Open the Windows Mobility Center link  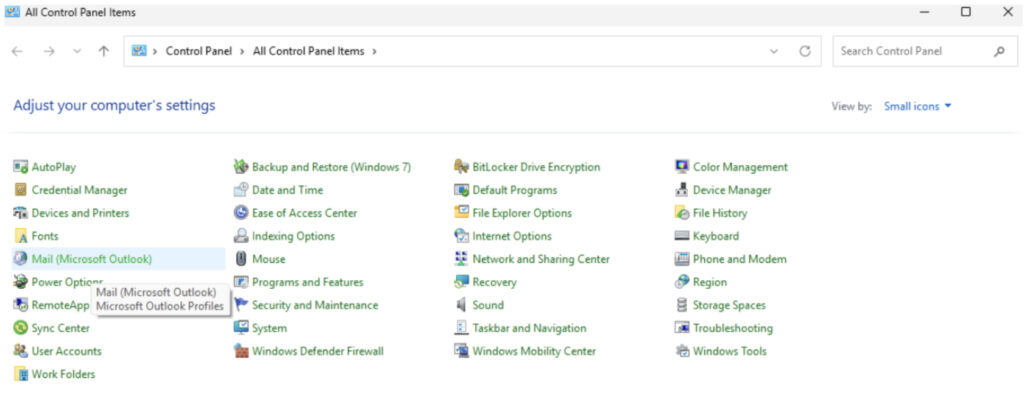click(534, 351)
